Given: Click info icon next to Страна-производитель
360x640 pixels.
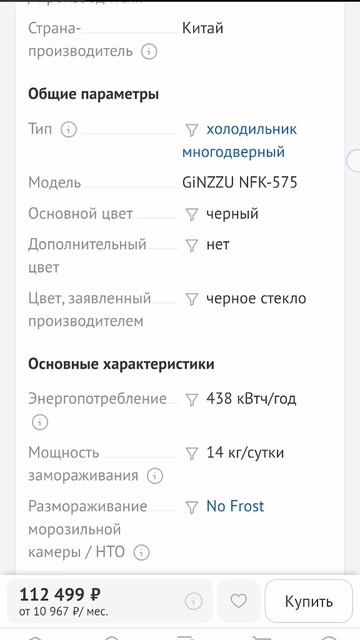Looking at the screenshot, I should (x=149, y=52).
